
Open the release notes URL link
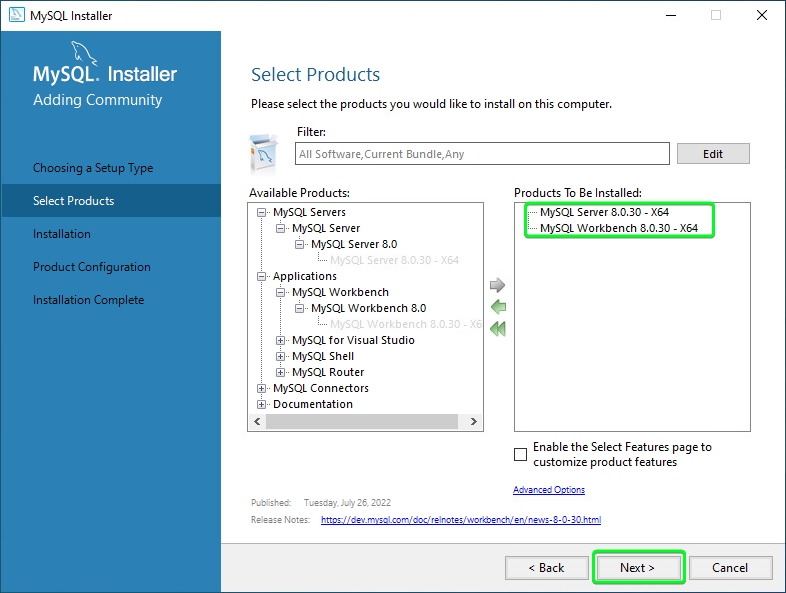pyautogui.click(x=461, y=520)
